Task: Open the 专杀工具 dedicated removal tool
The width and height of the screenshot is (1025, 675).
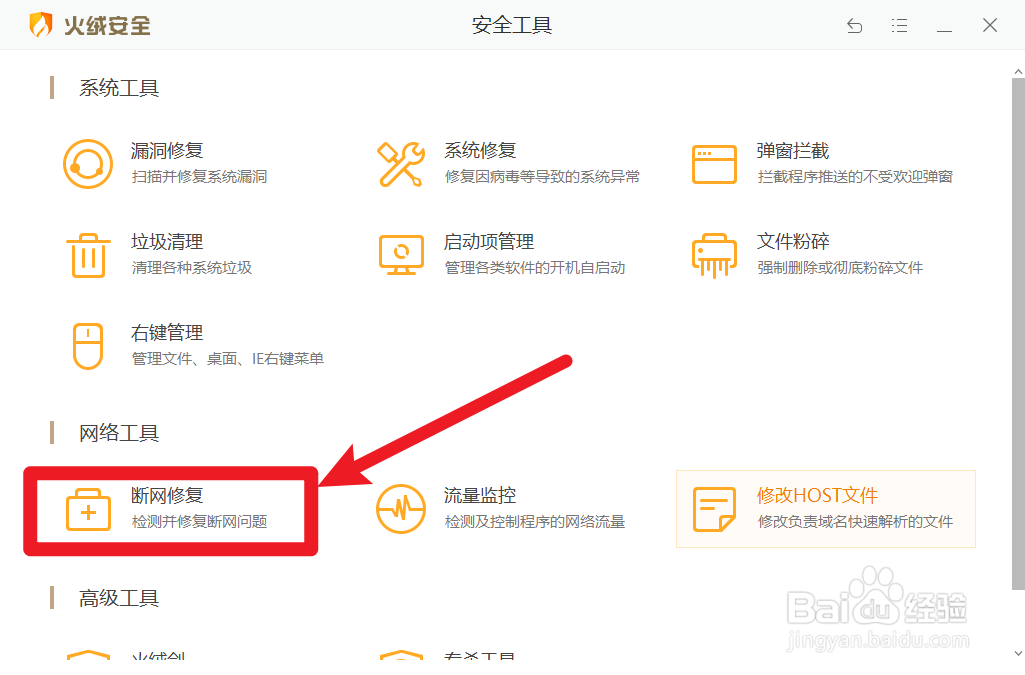Action: pos(480,660)
